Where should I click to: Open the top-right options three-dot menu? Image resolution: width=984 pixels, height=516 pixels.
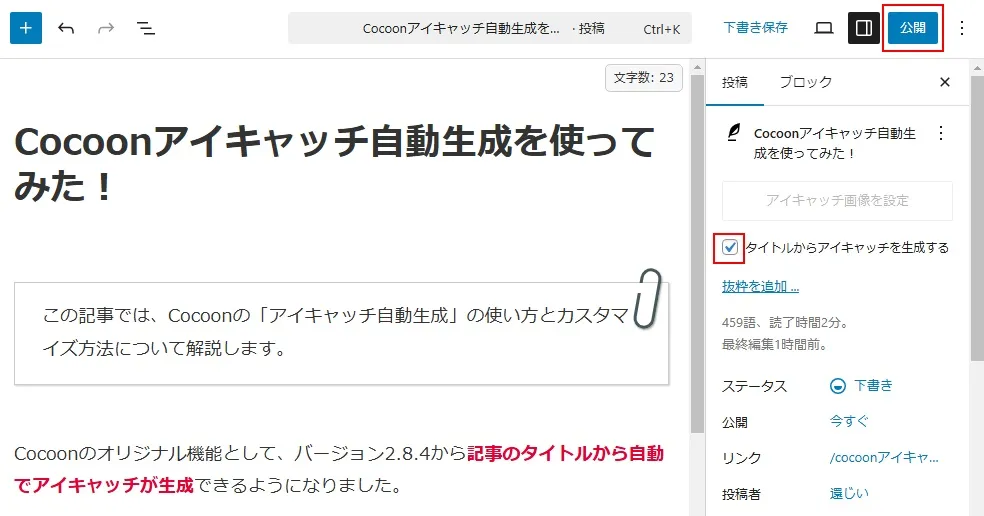tap(962, 28)
